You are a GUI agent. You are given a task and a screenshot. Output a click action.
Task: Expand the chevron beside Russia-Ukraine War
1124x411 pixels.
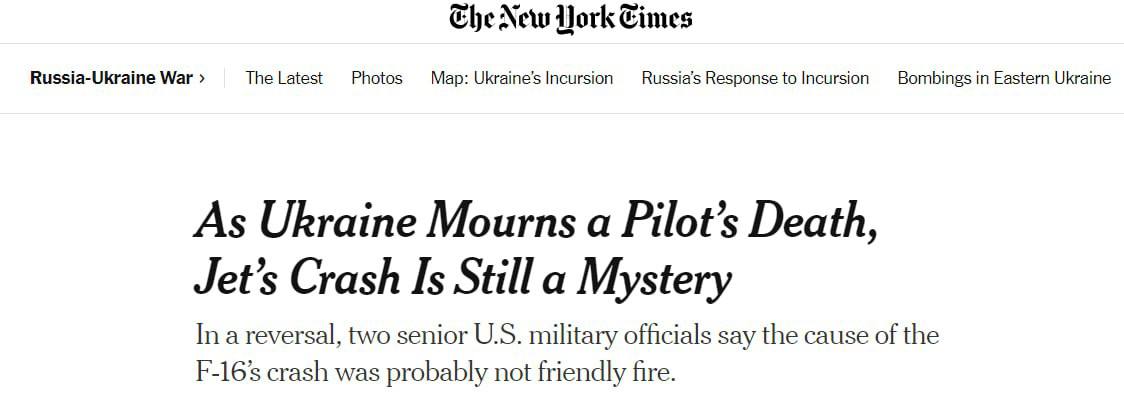[202, 78]
